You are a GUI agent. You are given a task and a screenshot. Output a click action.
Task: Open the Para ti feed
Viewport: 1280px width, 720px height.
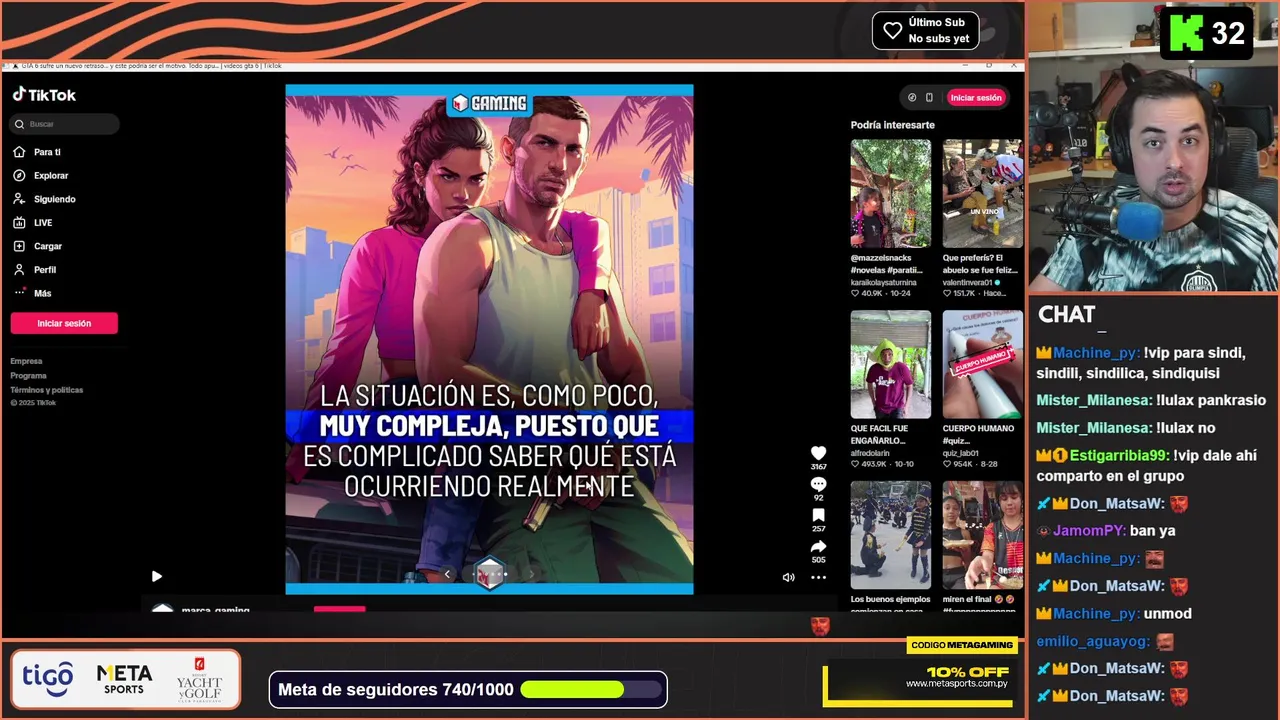[x=47, y=152]
